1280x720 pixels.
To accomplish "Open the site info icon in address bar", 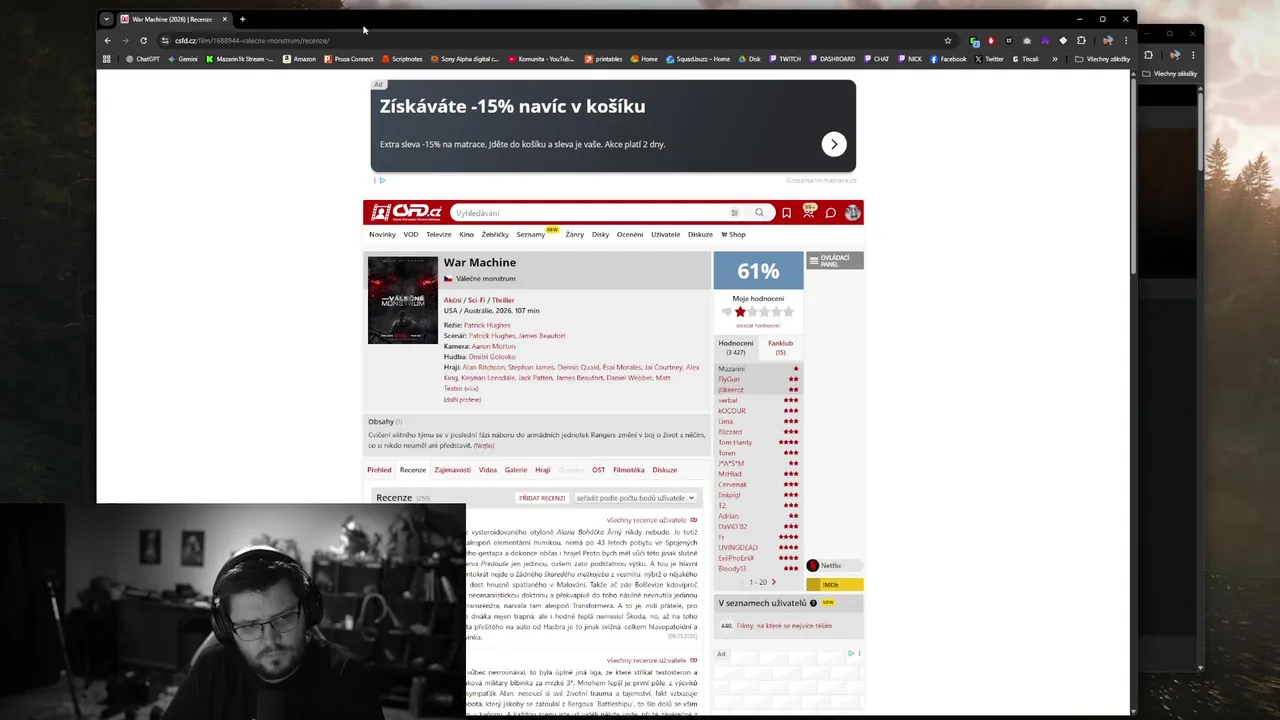I will [165, 40].
